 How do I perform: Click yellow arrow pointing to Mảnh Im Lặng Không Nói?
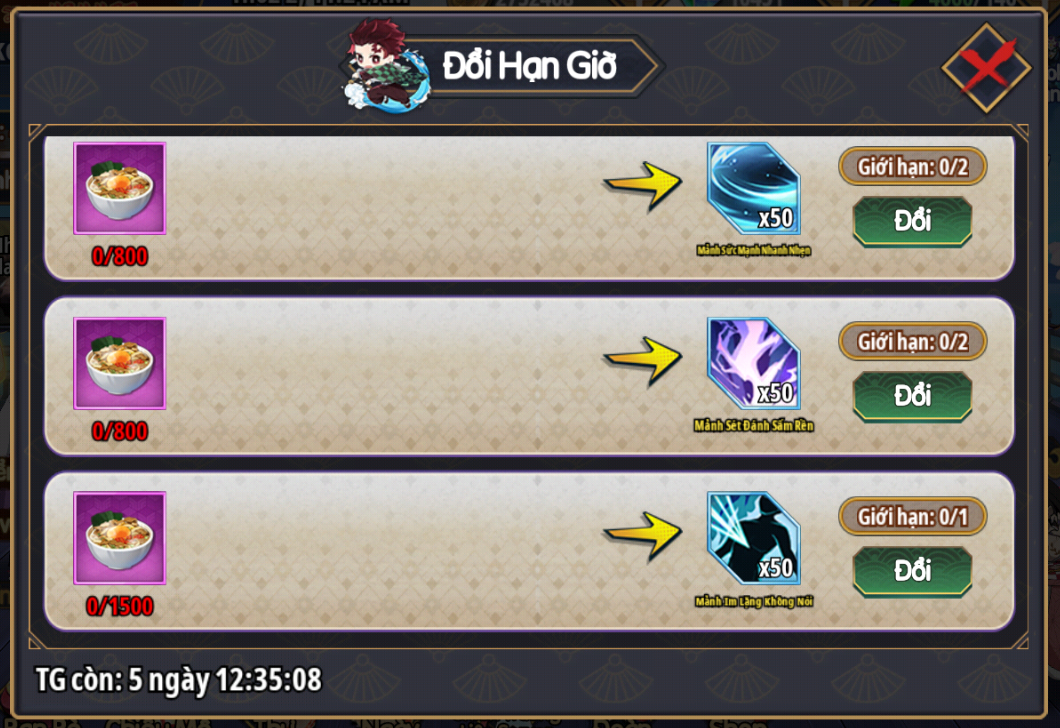pos(643,536)
